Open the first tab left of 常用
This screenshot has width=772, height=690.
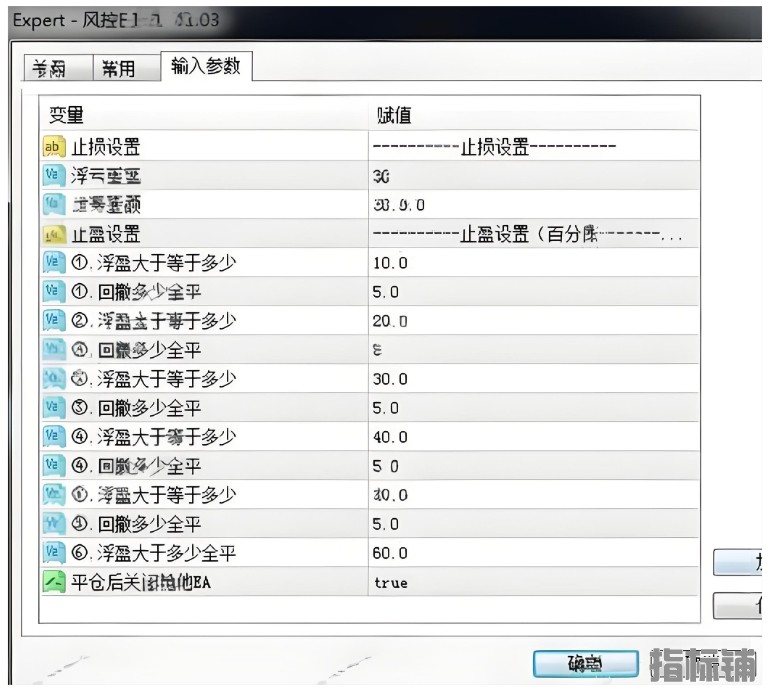pyautogui.click(x=49, y=68)
